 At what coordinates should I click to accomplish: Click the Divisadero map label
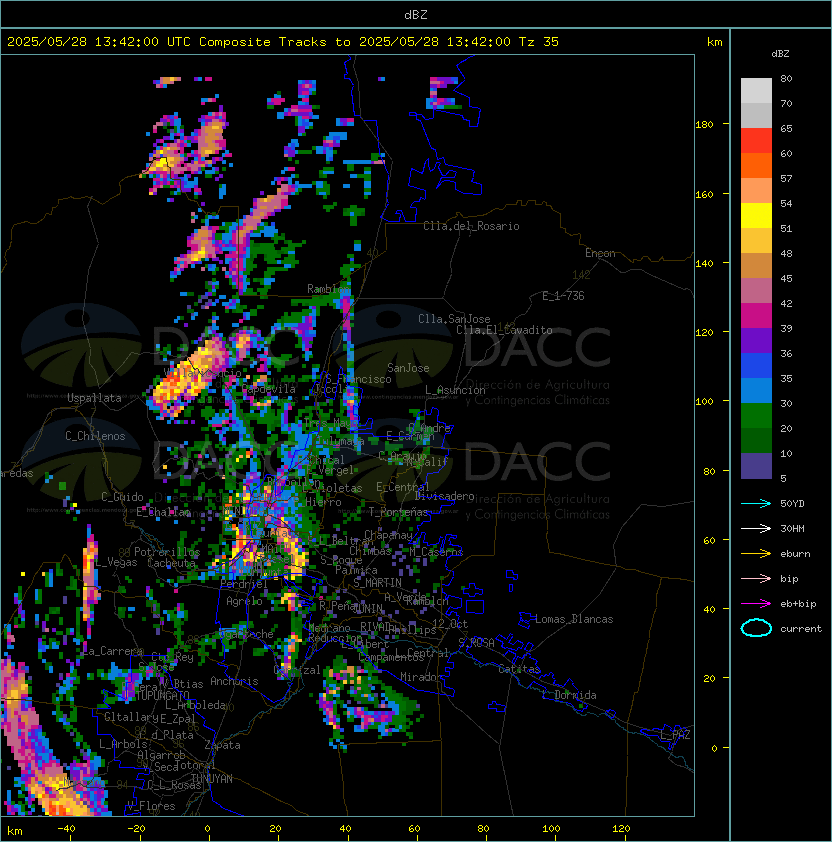tap(444, 496)
